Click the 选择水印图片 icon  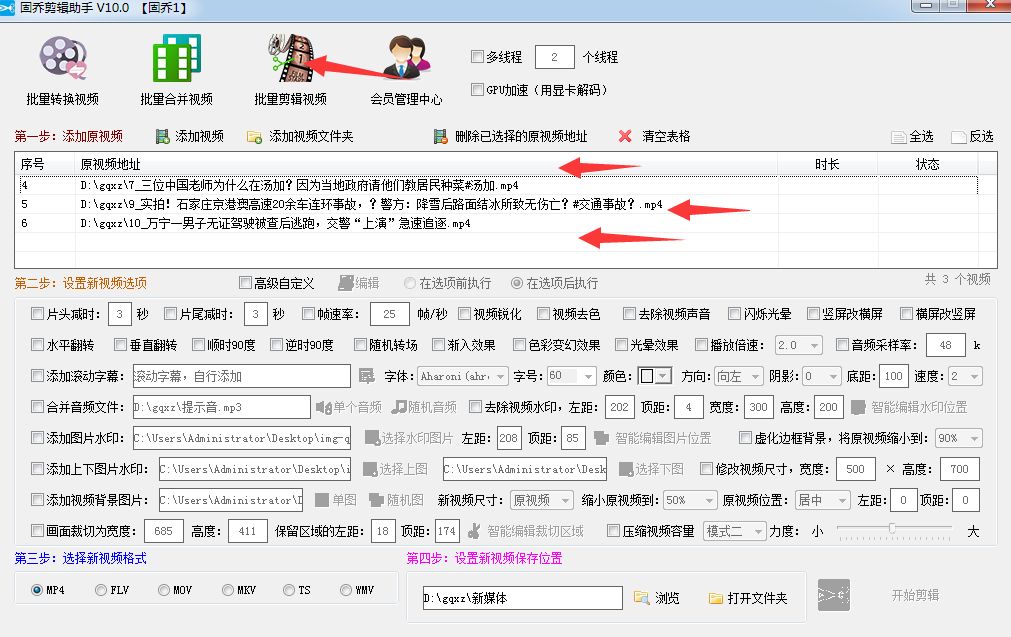coord(372,438)
